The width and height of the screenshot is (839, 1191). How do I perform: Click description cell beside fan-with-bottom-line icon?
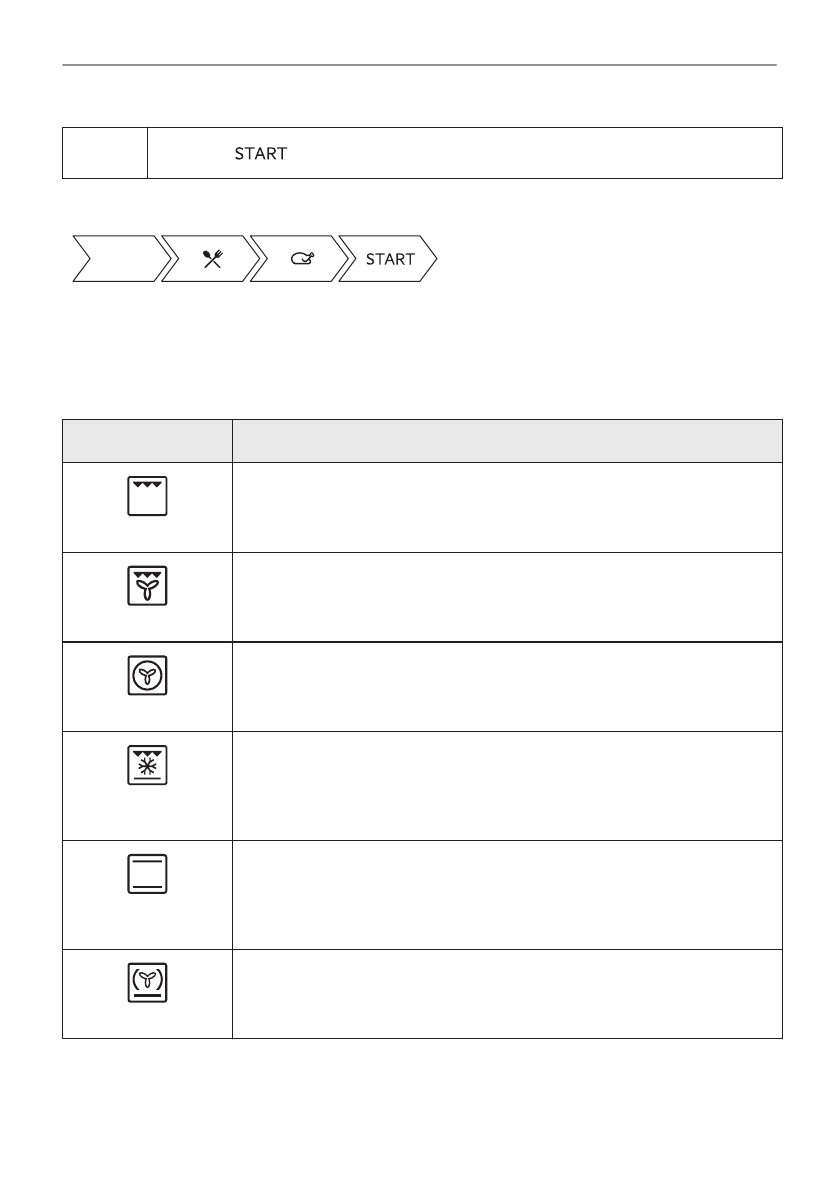(x=506, y=993)
